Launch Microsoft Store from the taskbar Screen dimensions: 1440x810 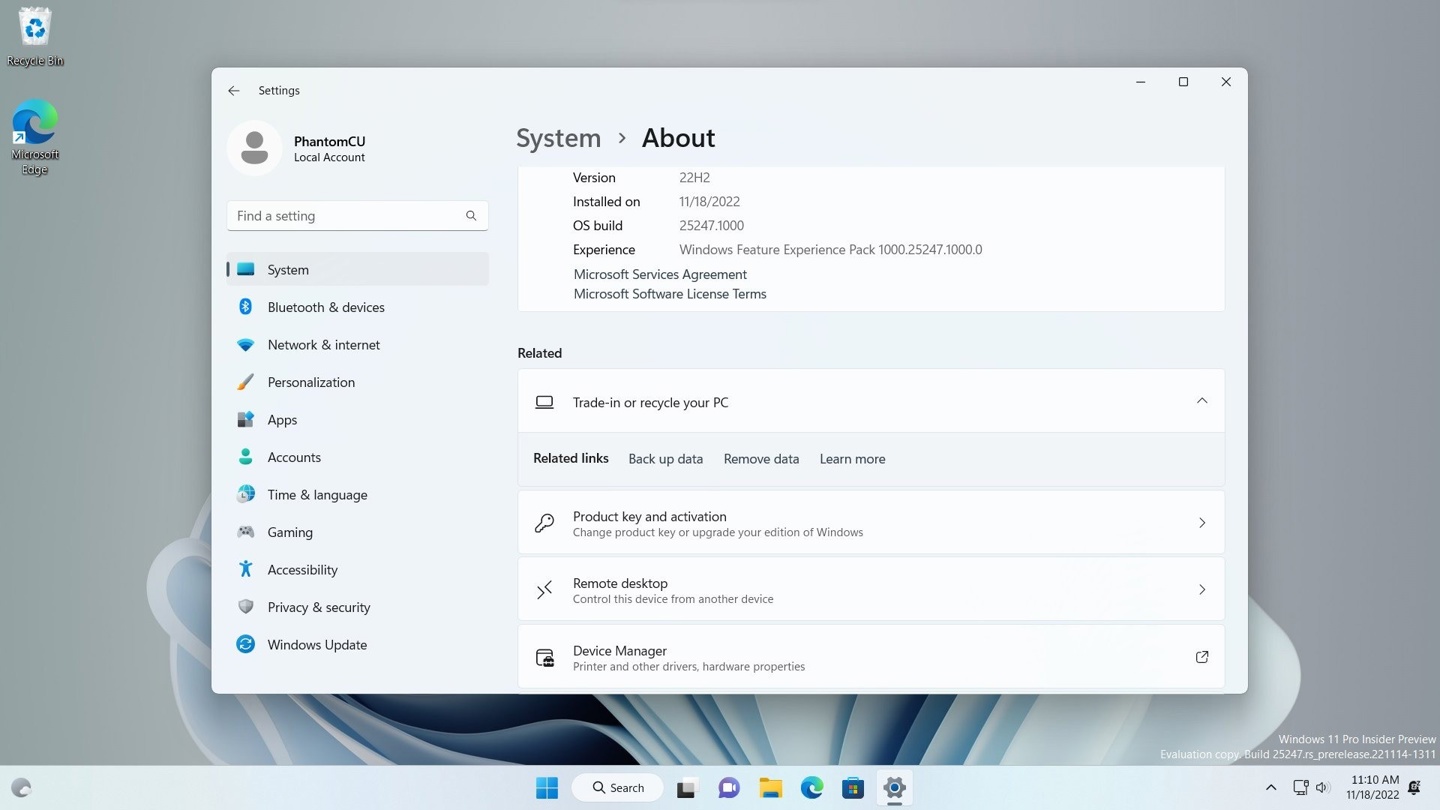(x=852, y=787)
